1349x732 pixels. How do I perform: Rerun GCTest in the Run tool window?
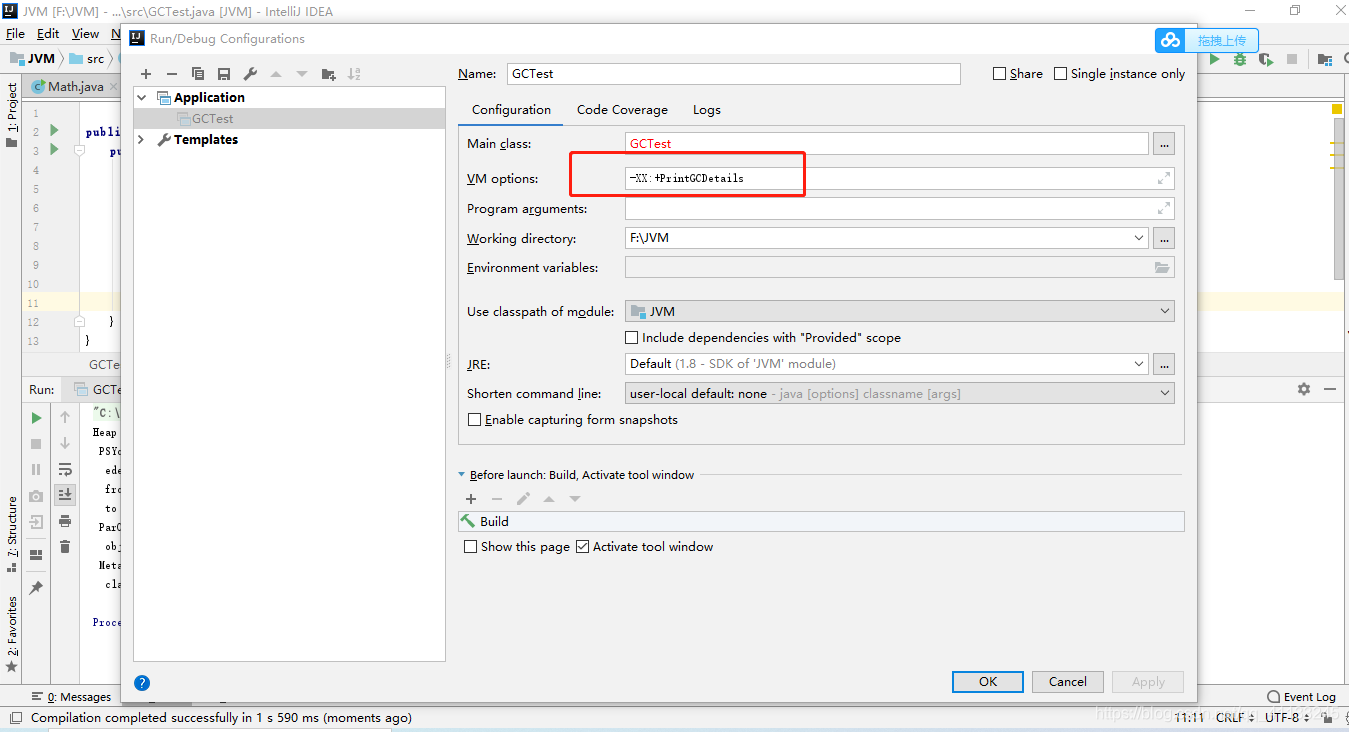36,417
